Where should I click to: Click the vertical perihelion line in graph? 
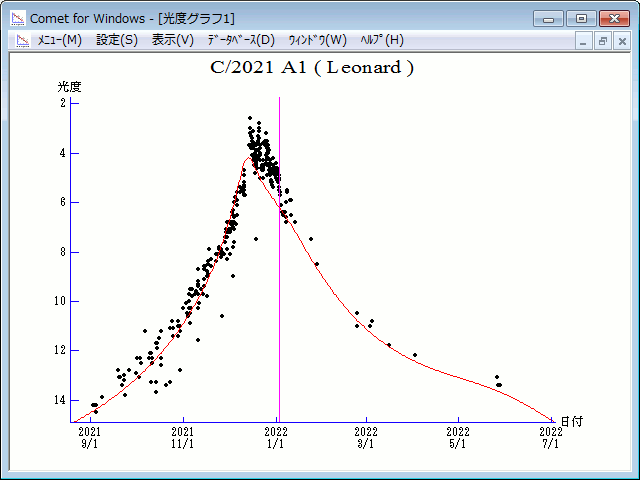[279, 300]
